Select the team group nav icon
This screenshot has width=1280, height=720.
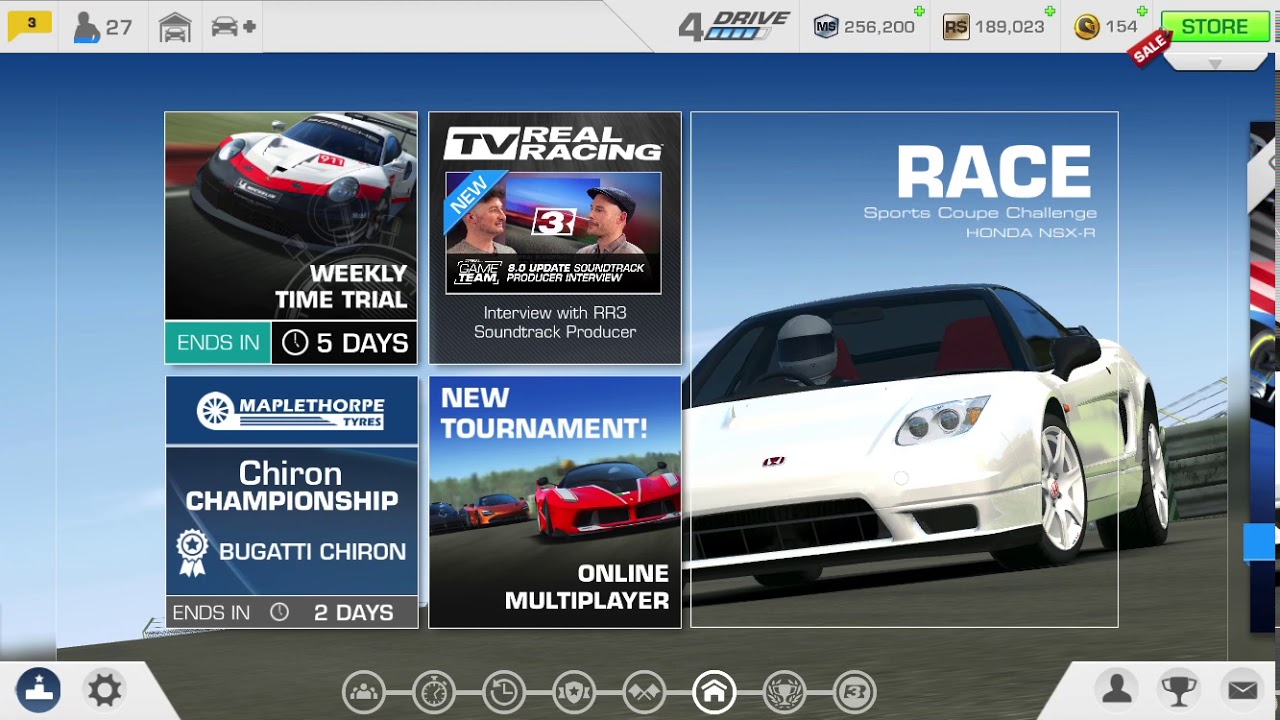(364, 691)
